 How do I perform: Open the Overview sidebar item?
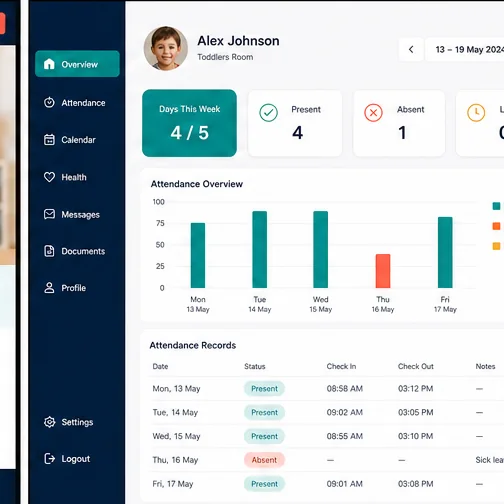[x=77, y=64]
